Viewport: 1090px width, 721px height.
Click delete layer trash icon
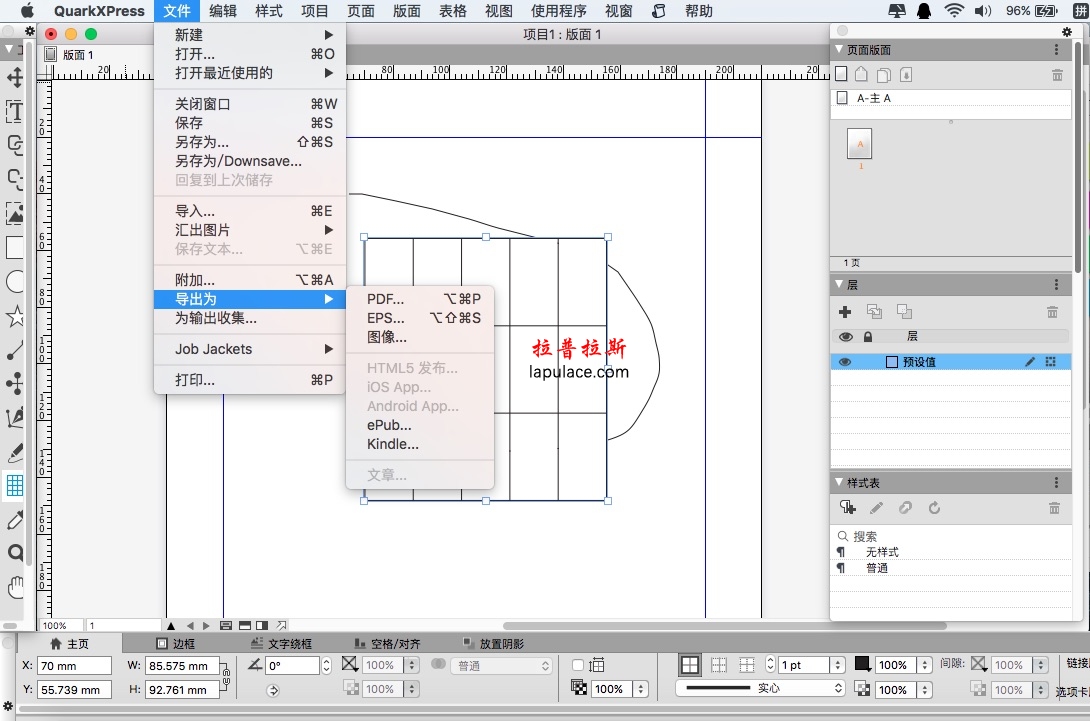click(x=1052, y=312)
